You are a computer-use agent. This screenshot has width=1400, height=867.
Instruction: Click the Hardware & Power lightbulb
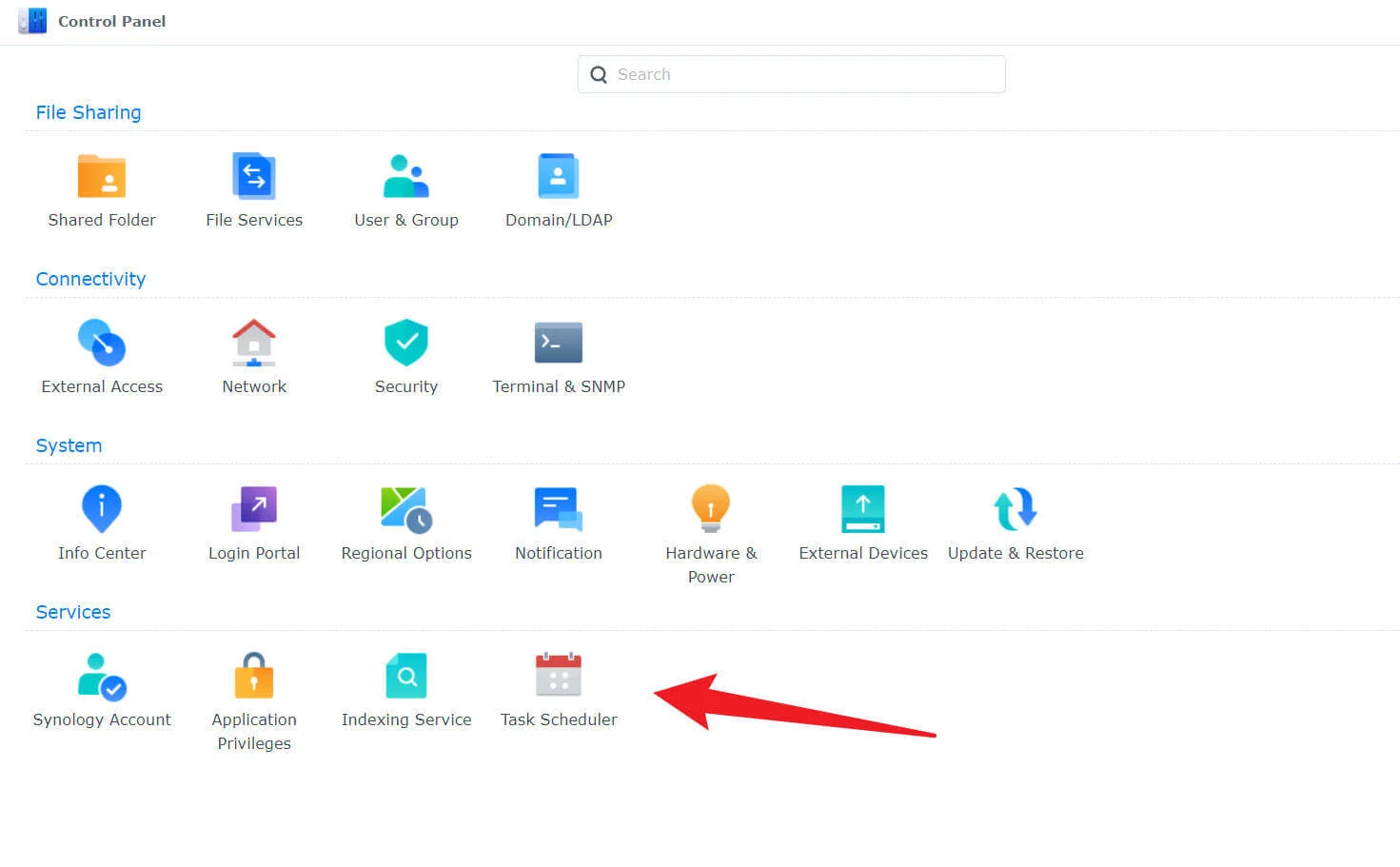(711, 508)
